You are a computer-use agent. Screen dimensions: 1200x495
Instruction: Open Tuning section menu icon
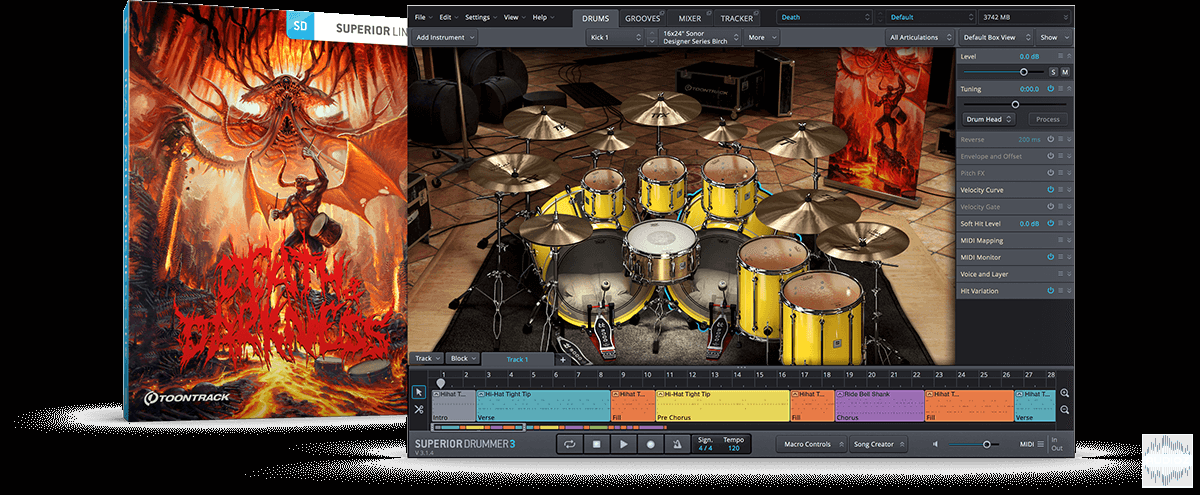point(1060,89)
